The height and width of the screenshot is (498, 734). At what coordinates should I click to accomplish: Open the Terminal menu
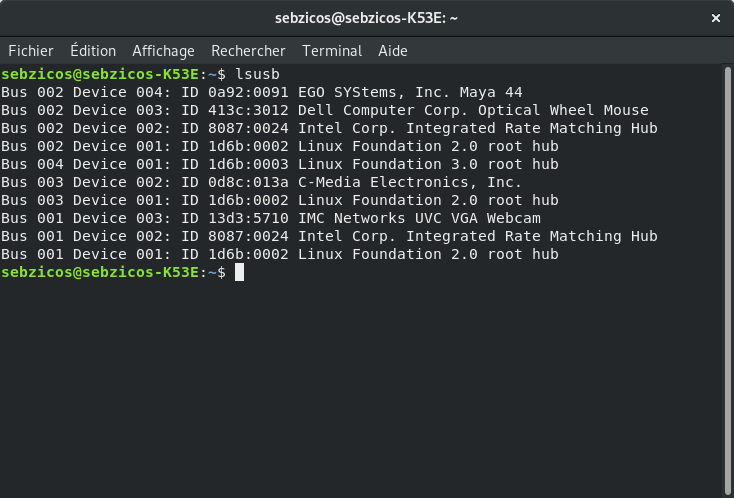pyautogui.click(x=332, y=50)
